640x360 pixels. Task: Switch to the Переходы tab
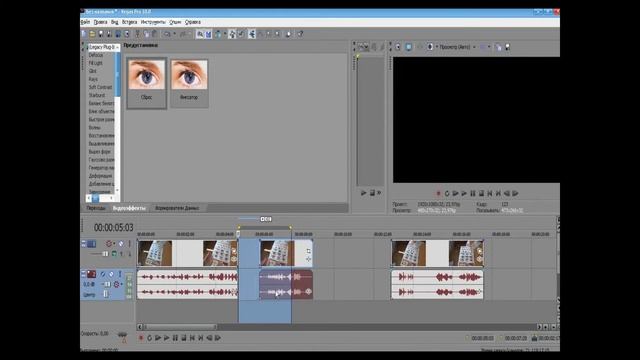pyautogui.click(x=96, y=208)
